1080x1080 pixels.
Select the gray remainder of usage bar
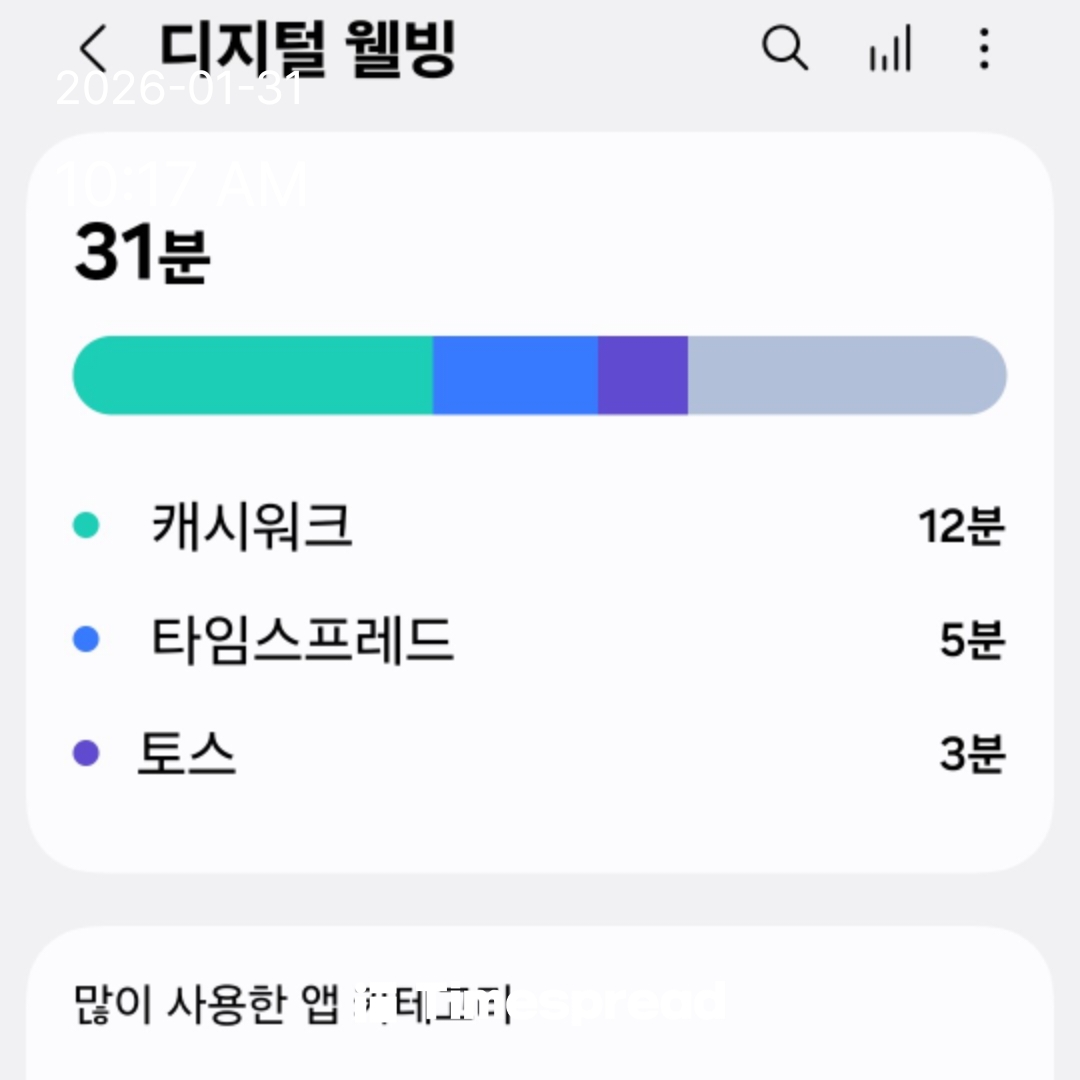(x=845, y=375)
